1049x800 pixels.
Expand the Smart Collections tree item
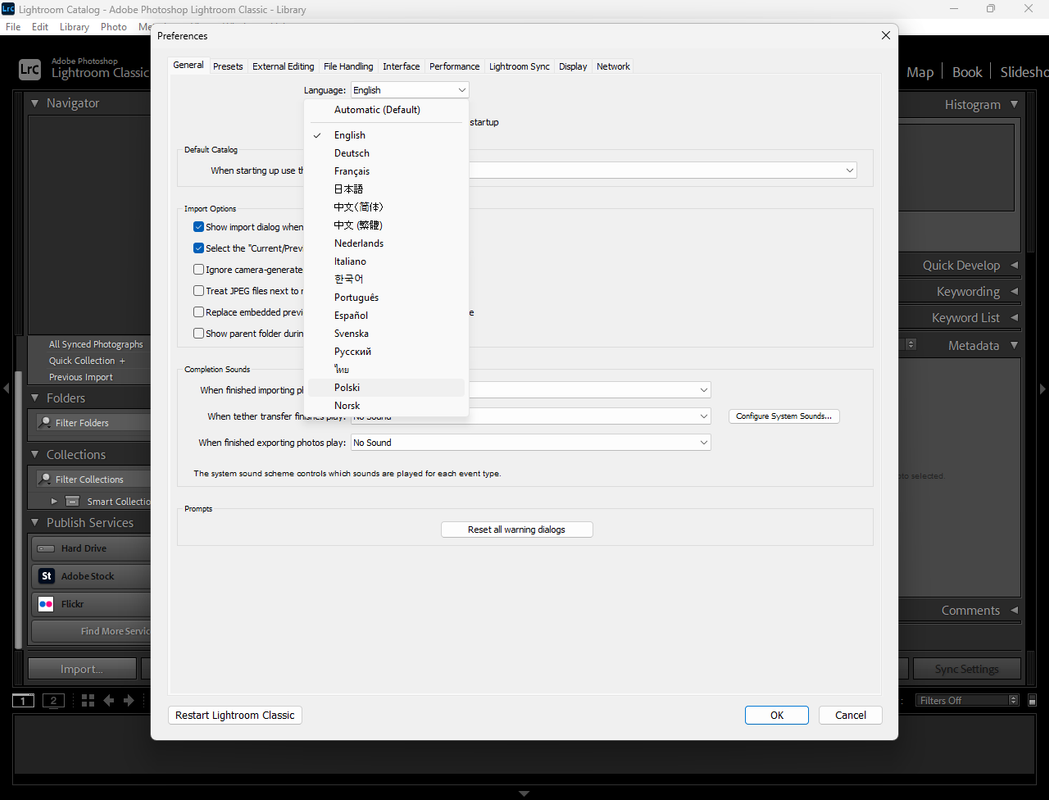click(54, 501)
